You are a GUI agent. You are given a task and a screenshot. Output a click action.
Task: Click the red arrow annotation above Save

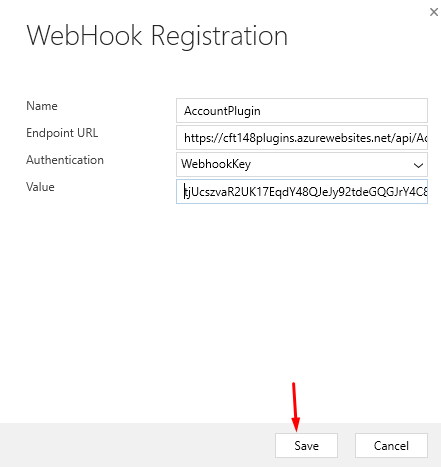tap(295, 407)
